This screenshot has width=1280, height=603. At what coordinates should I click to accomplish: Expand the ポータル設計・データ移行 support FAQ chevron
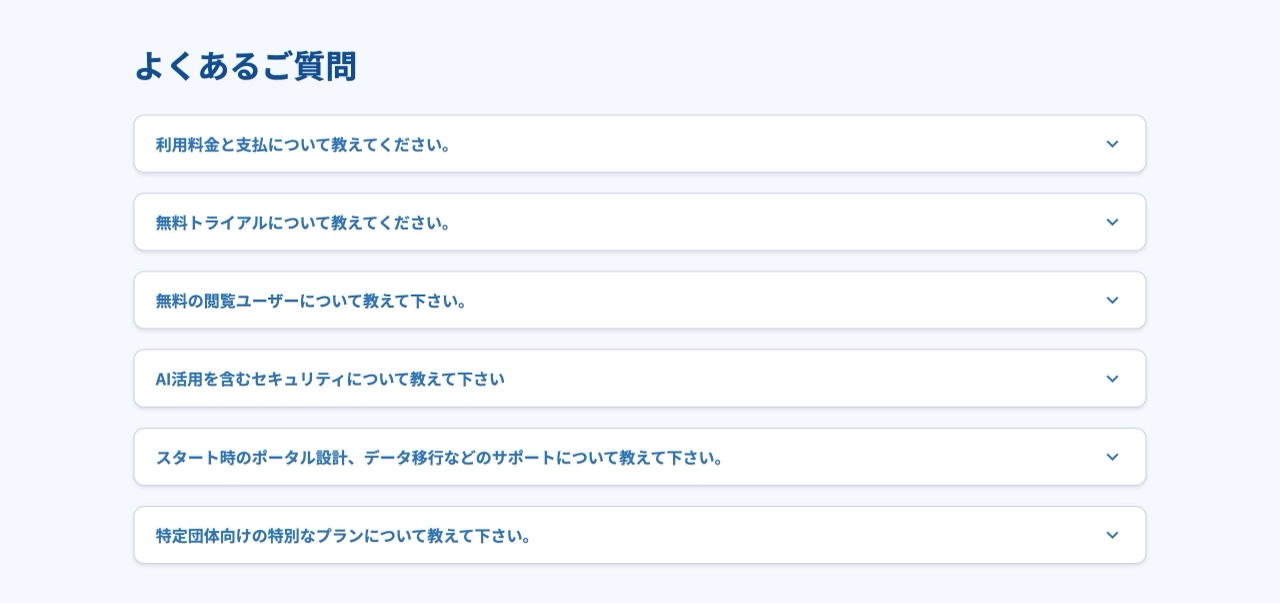click(1112, 457)
